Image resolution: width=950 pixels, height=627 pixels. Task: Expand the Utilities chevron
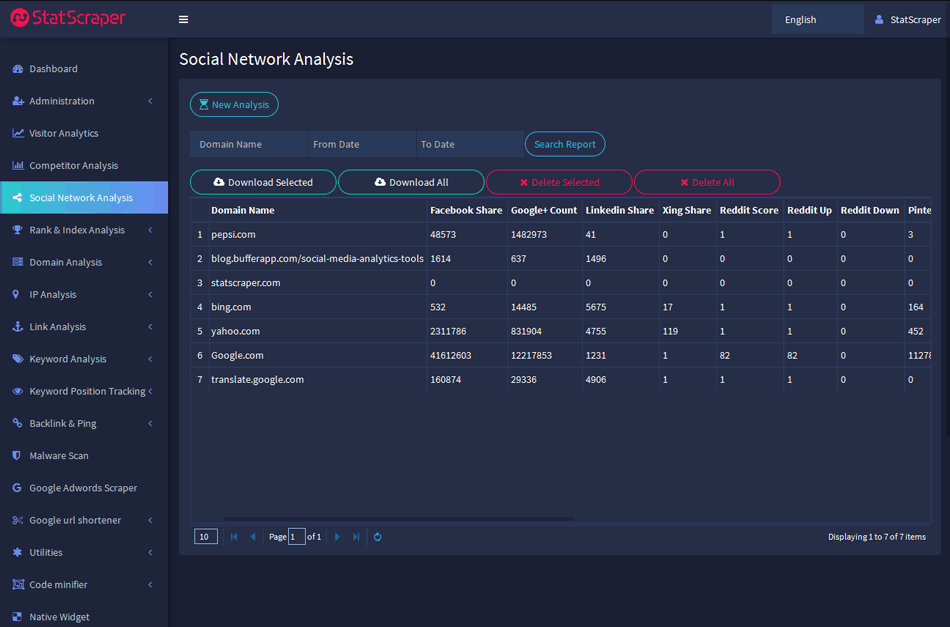click(150, 552)
